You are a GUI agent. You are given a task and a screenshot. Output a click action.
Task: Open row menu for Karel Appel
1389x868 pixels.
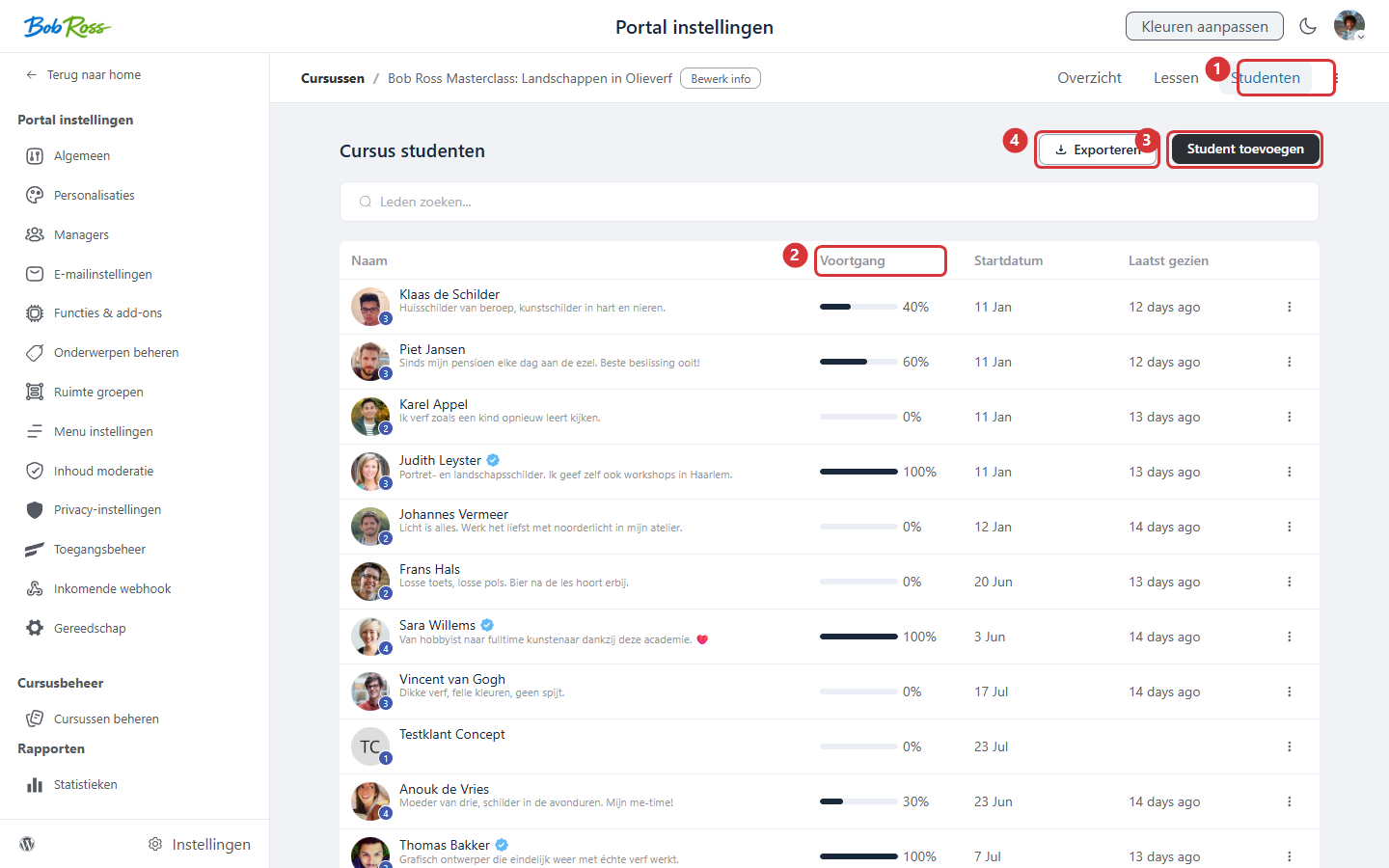point(1290,417)
